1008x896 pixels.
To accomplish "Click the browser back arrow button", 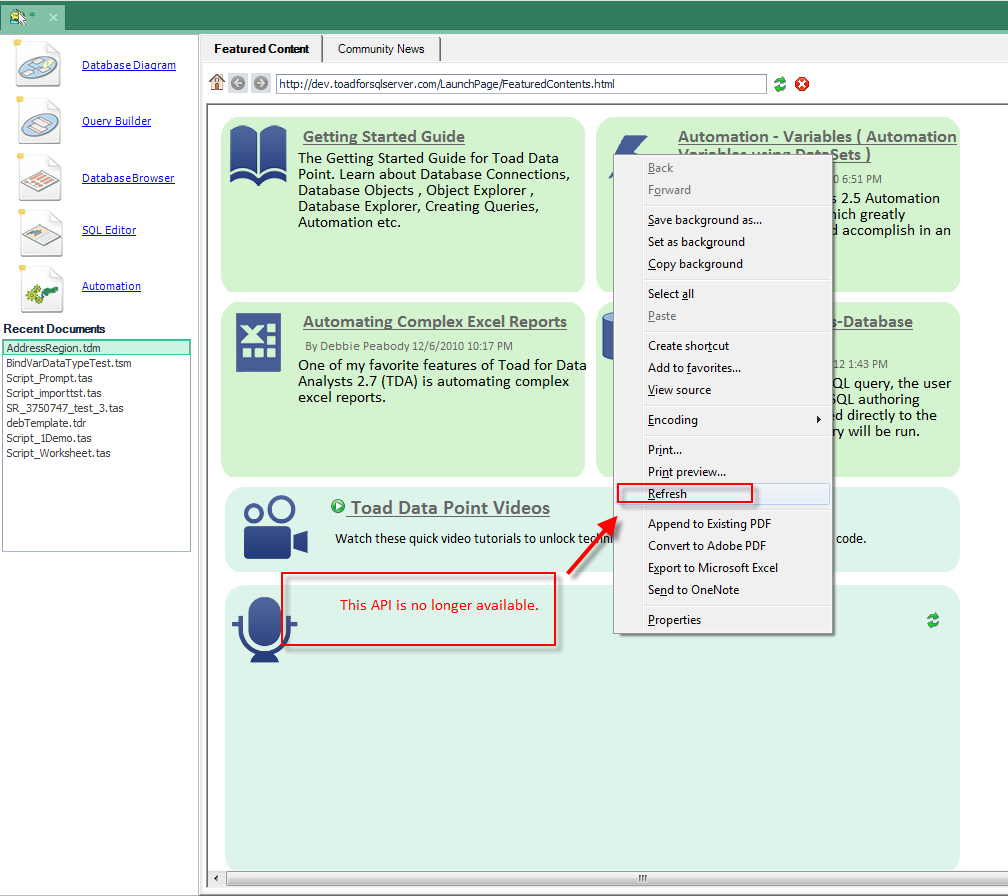I will click(238, 84).
